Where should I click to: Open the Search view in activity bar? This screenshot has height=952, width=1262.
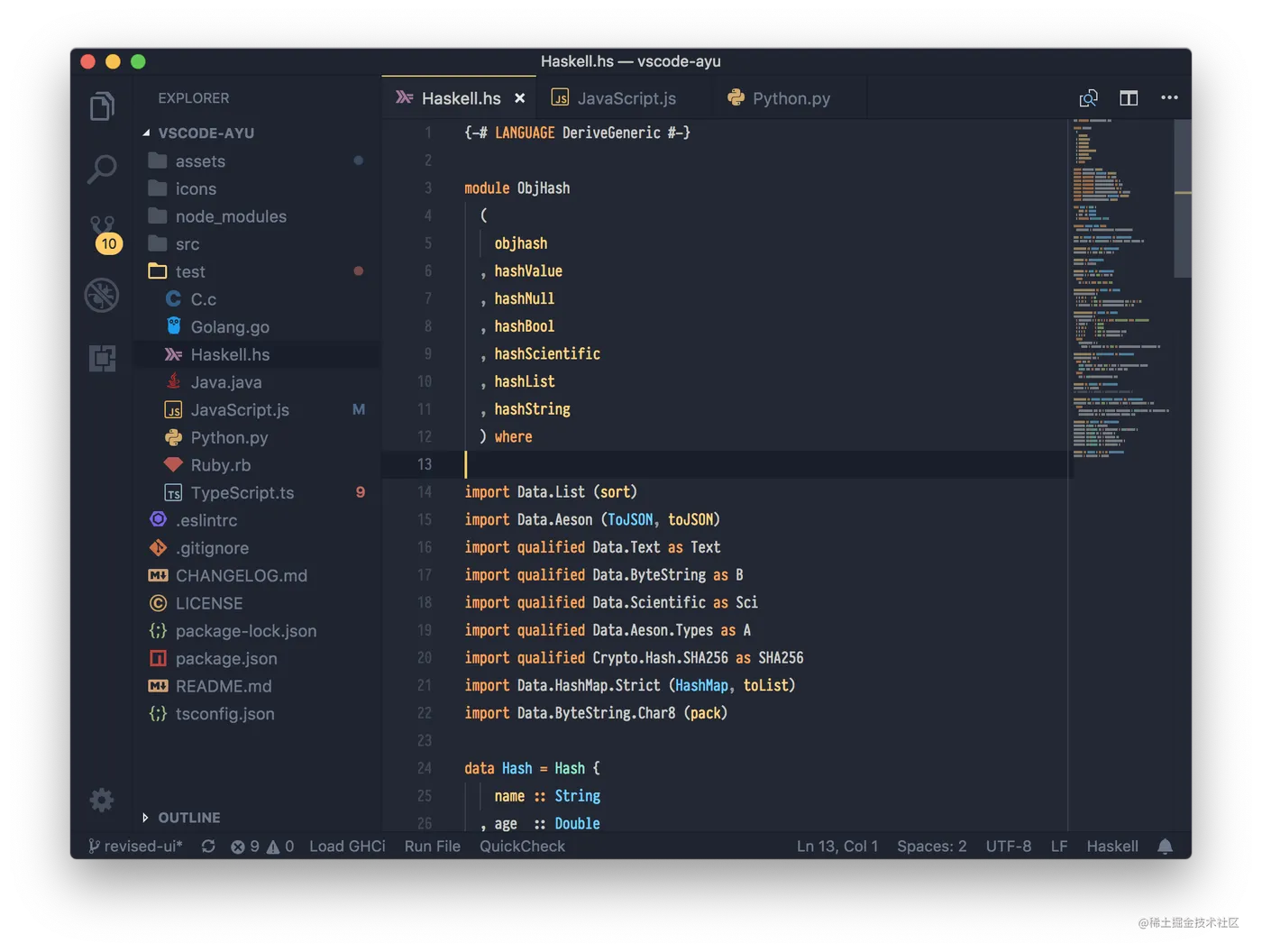click(x=102, y=169)
